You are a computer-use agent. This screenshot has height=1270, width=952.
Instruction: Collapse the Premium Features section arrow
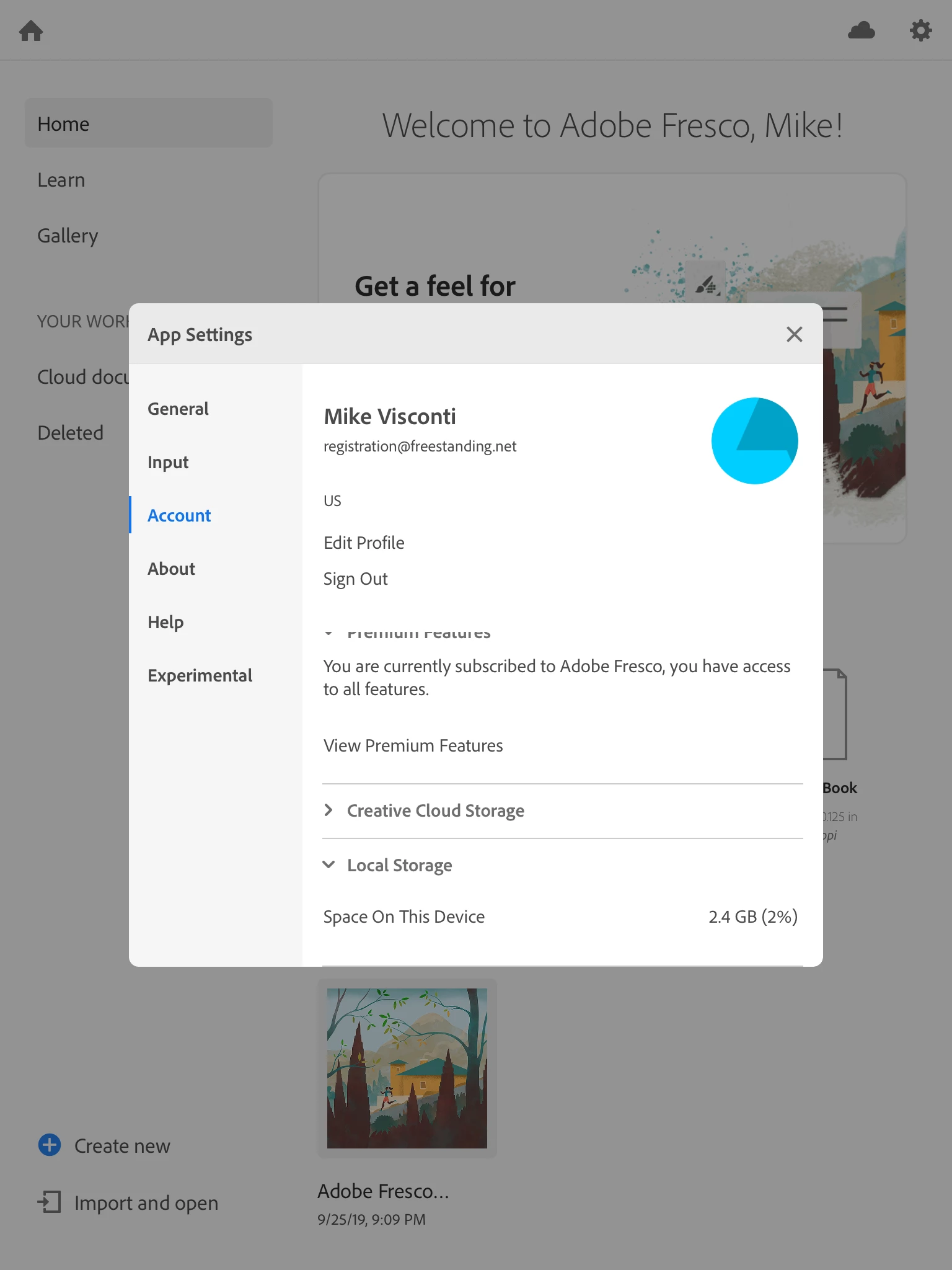click(329, 633)
